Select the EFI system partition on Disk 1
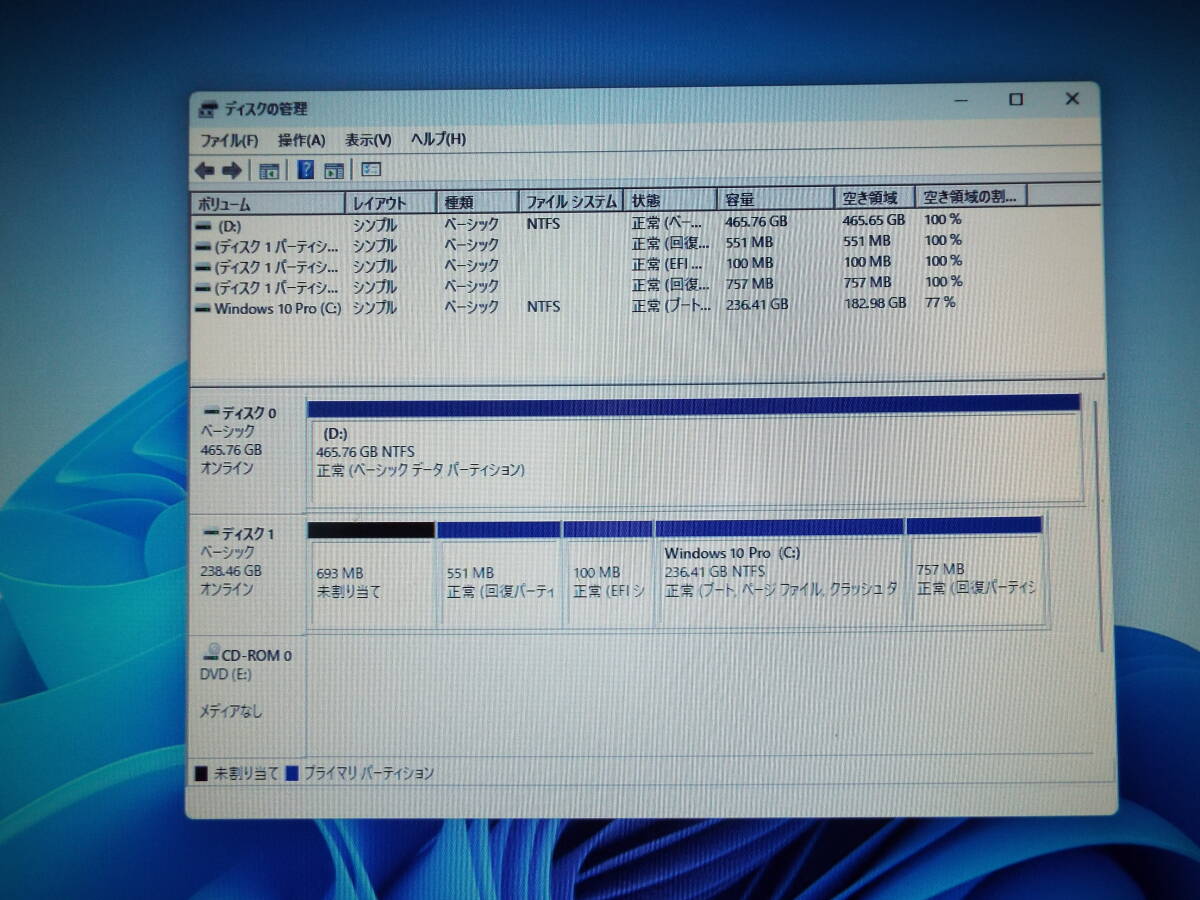The height and width of the screenshot is (900, 1200). (x=608, y=575)
